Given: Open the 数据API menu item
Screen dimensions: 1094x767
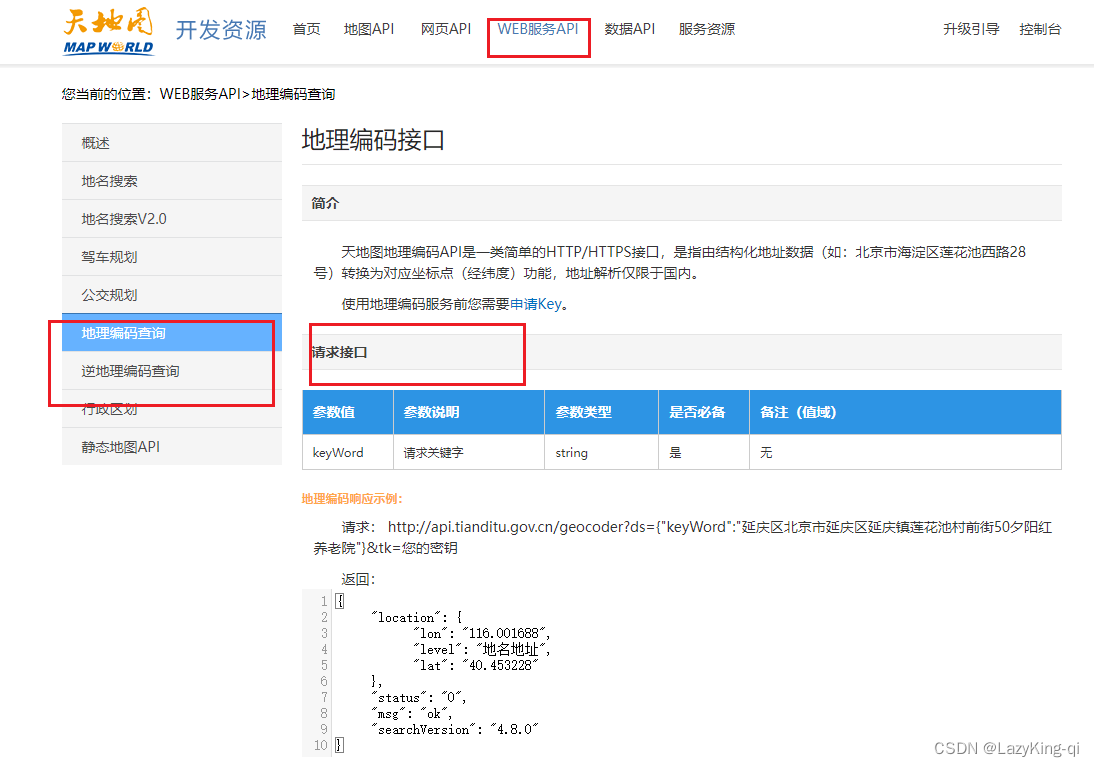Looking at the screenshot, I should (629, 29).
